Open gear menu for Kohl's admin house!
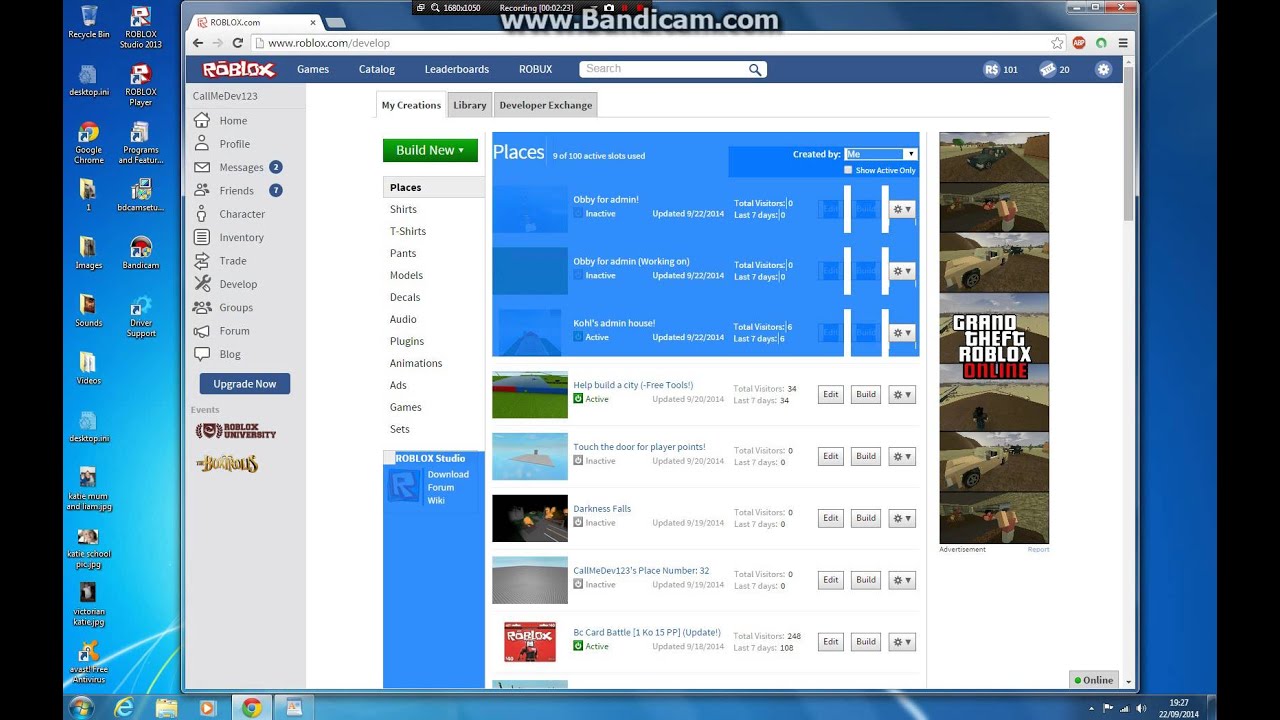The height and width of the screenshot is (720, 1280). click(x=902, y=333)
